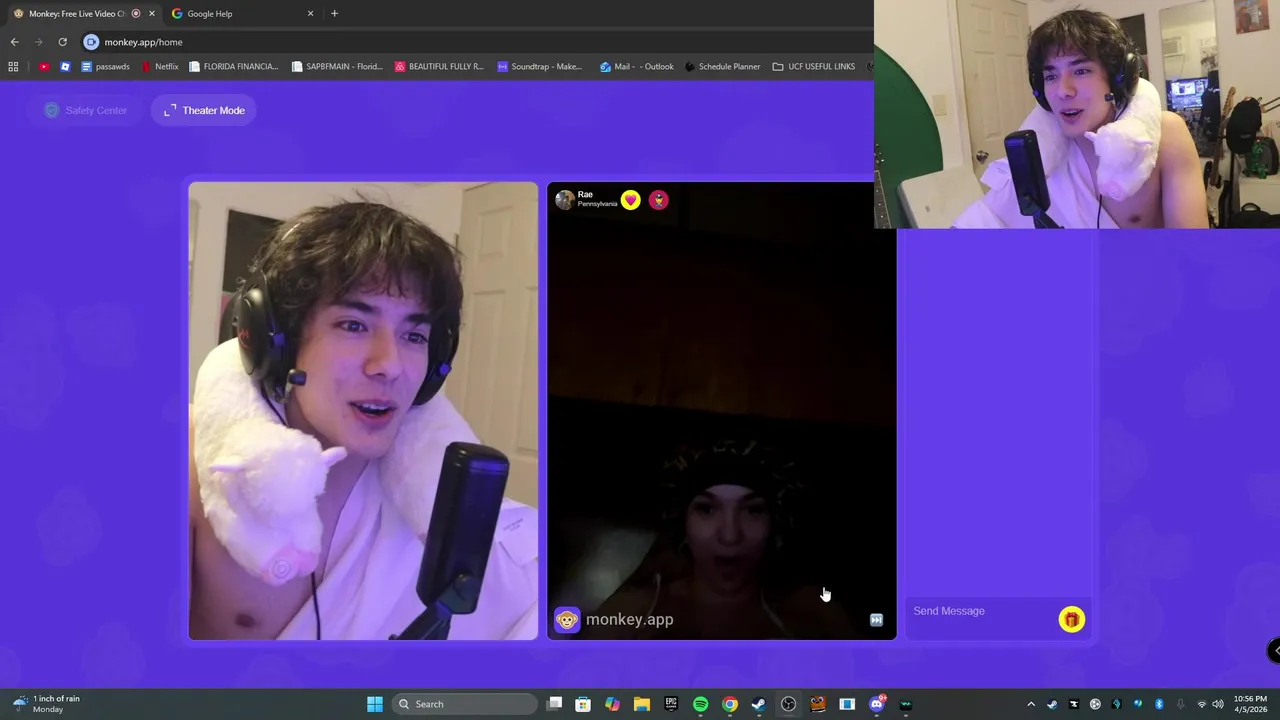Show hidden system tray icons

click(x=1031, y=704)
